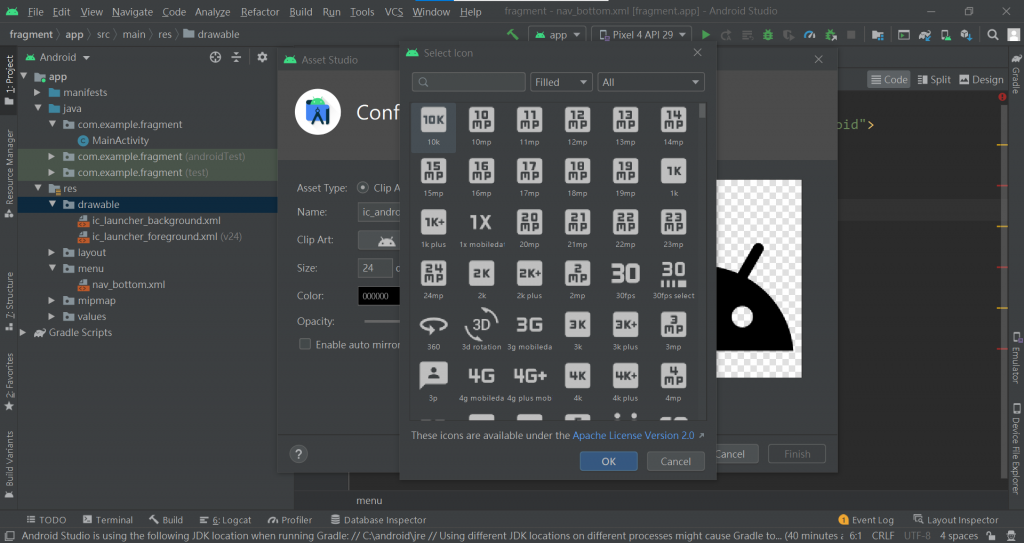
Task: Click the icon search field
Action: pyautogui.click(x=468, y=82)
